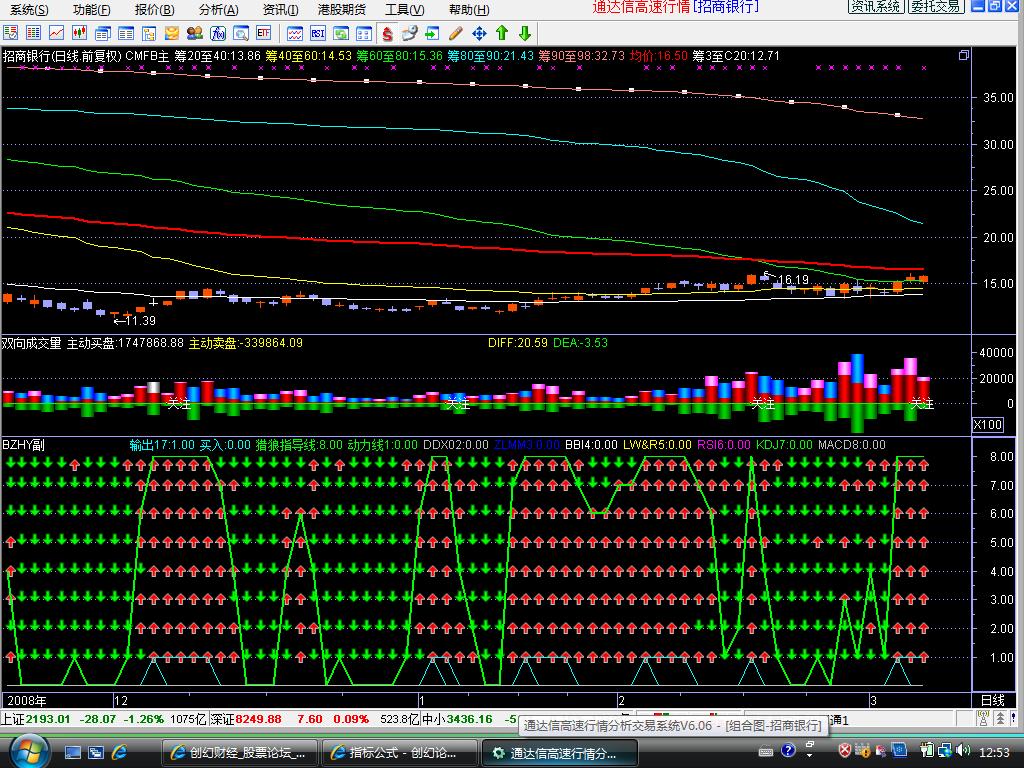Screen dimensions: 1024x768
Task: Click the restore sub-window icon in chart corner
Action: (x=963, y=56)
